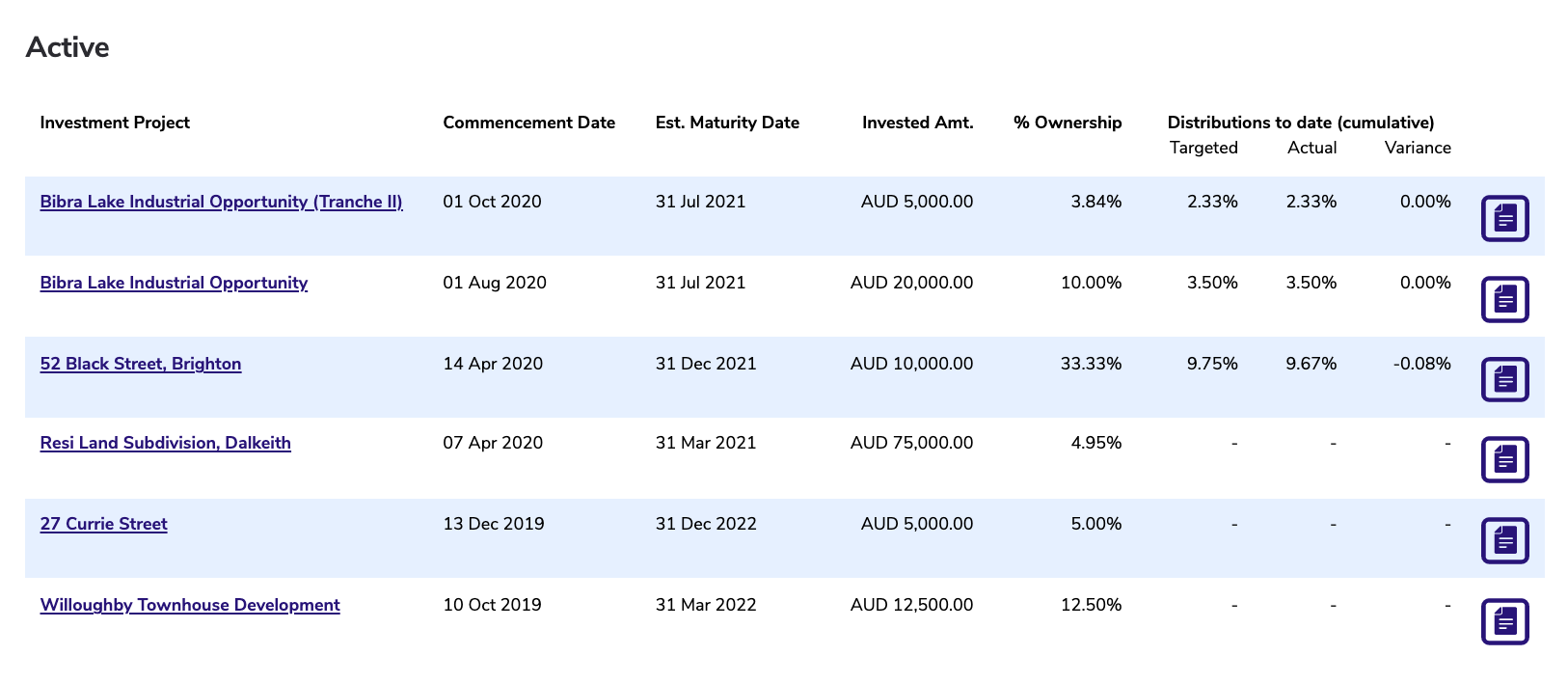Select the 14 Apr 2020 commencement date
The image size is (1568, 683).
(x=493, y=364)
